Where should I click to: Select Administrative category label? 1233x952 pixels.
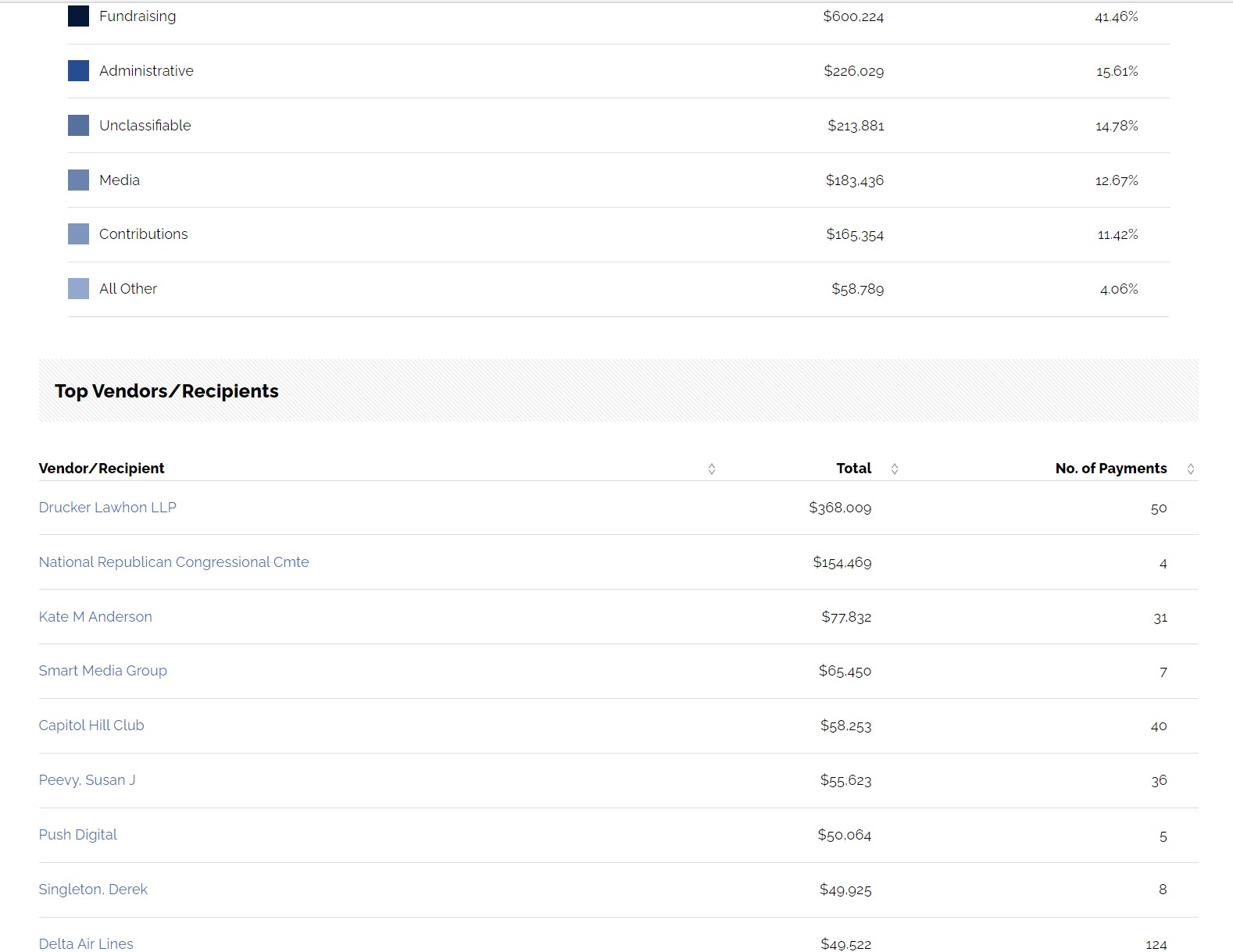(x=146, y=71)
